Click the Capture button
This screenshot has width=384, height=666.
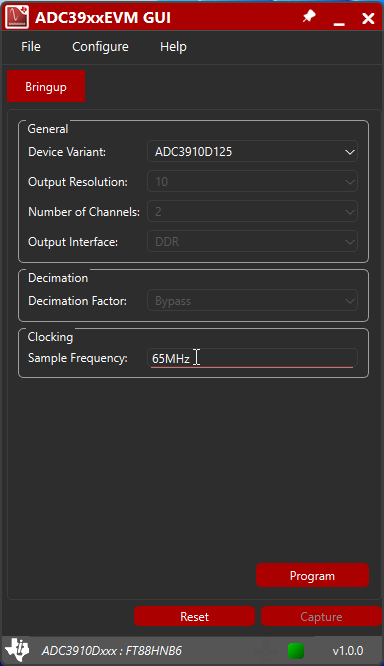coord(322,616)
